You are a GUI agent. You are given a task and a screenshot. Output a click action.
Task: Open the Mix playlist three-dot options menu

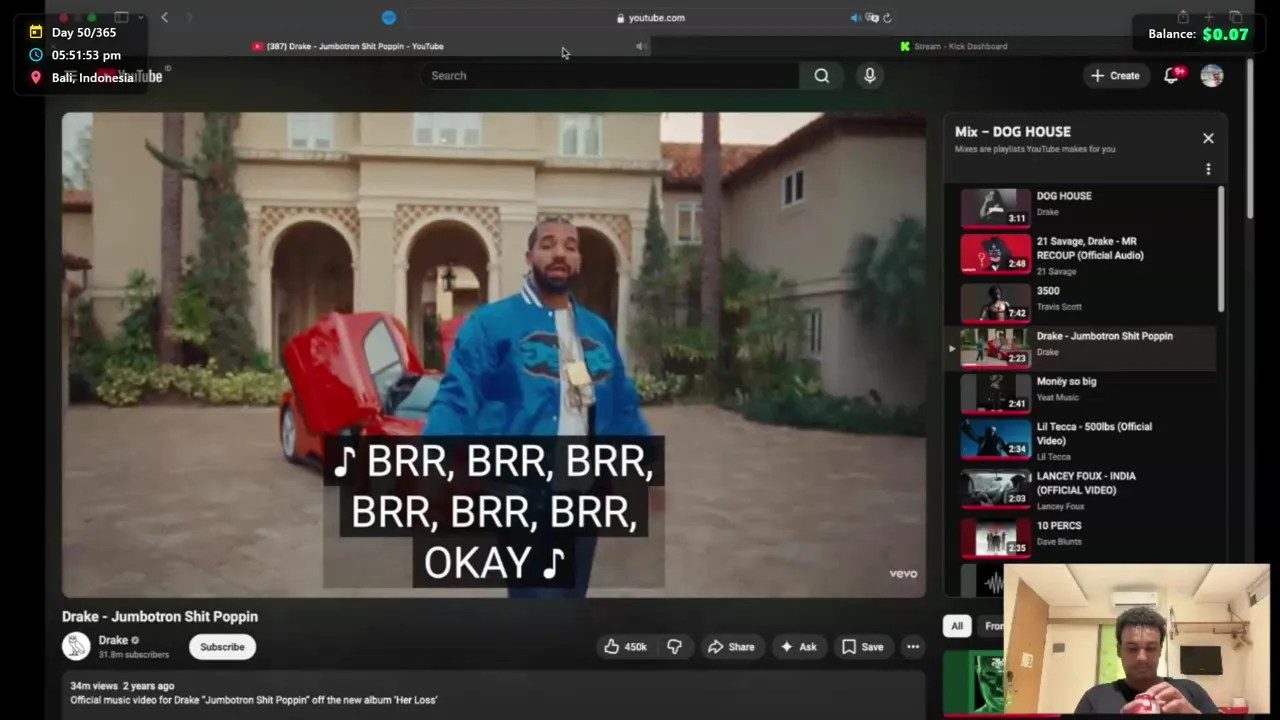1208,169
